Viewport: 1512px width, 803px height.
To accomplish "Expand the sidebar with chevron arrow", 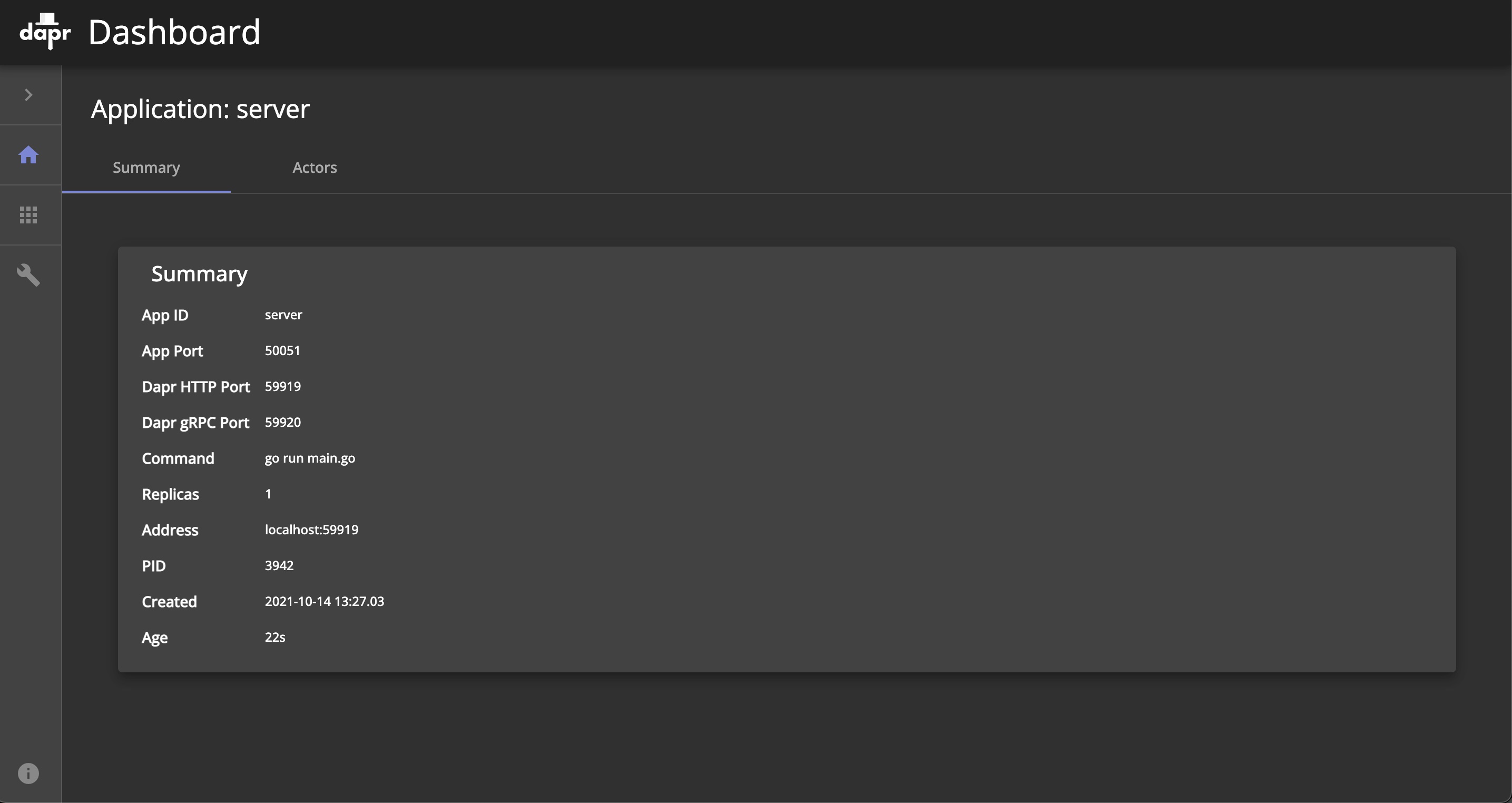I will [x=28, y=95].
